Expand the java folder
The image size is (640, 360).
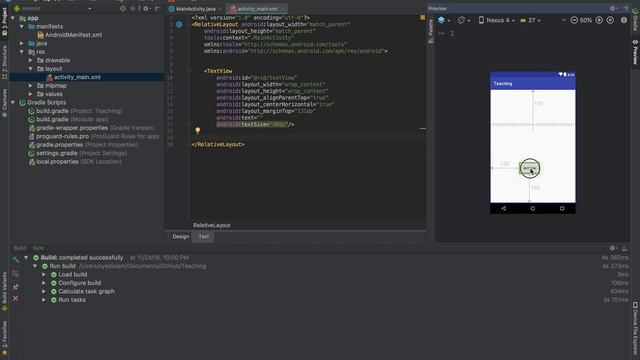point(22,43)
